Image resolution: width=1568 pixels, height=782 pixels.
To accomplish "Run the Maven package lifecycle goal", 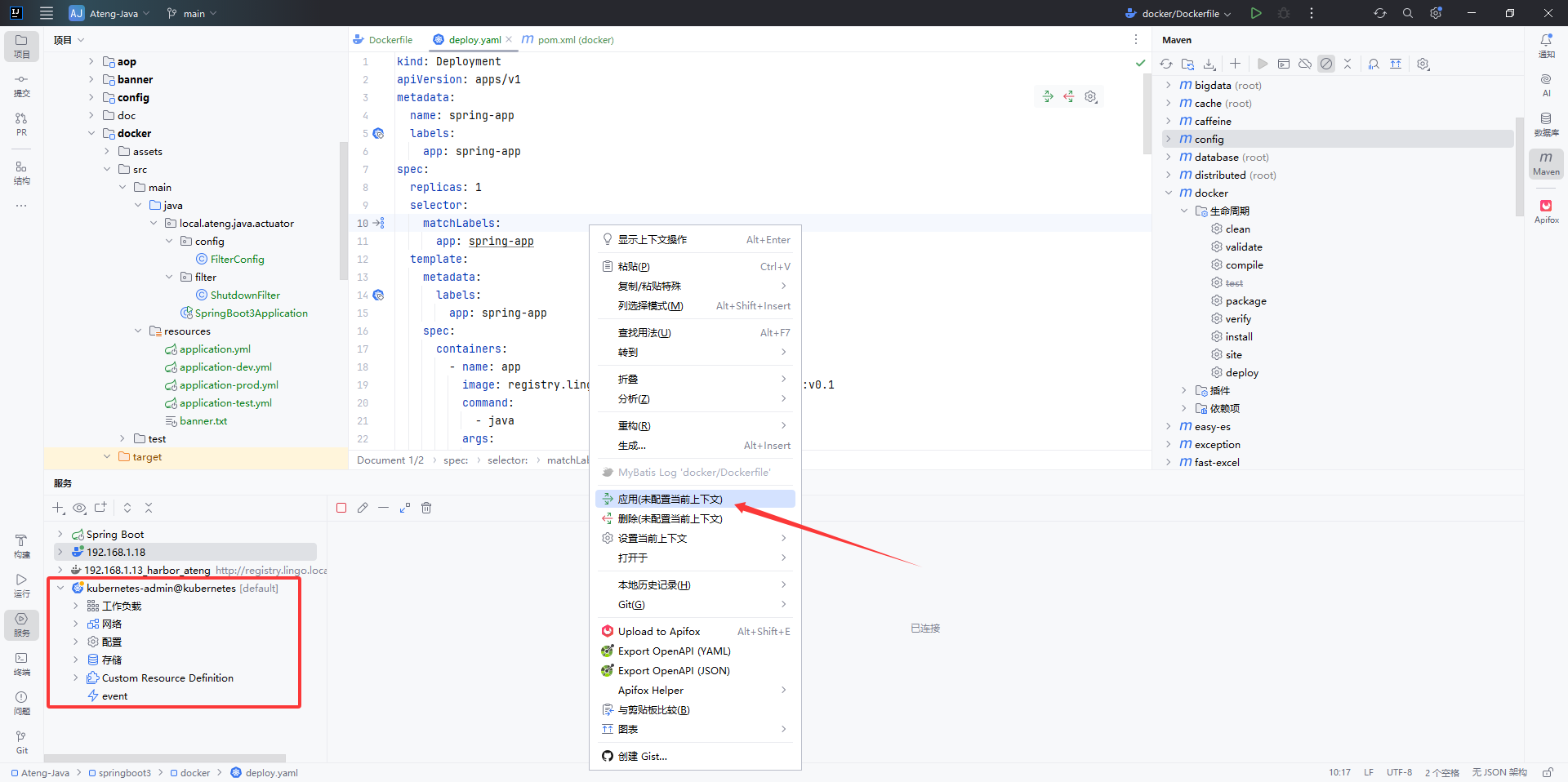I will pos(1245,301).
